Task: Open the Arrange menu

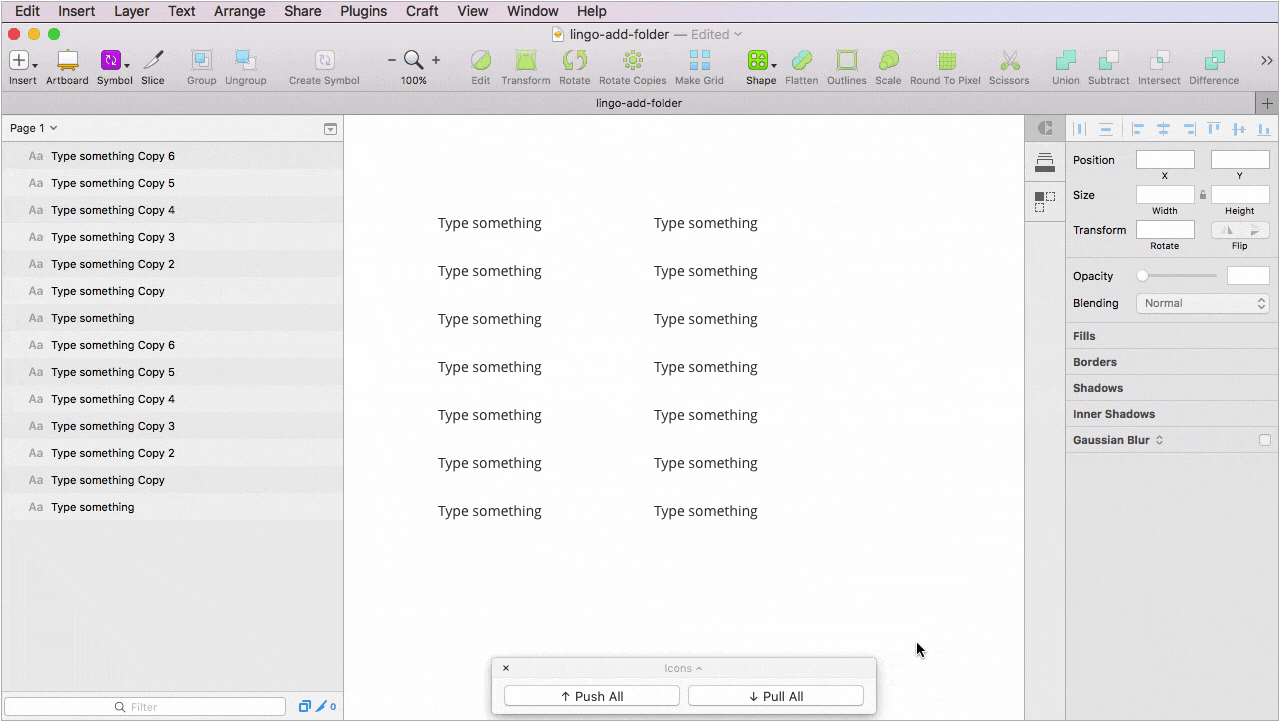Action: pyautogui.click(x=240, y=11)
